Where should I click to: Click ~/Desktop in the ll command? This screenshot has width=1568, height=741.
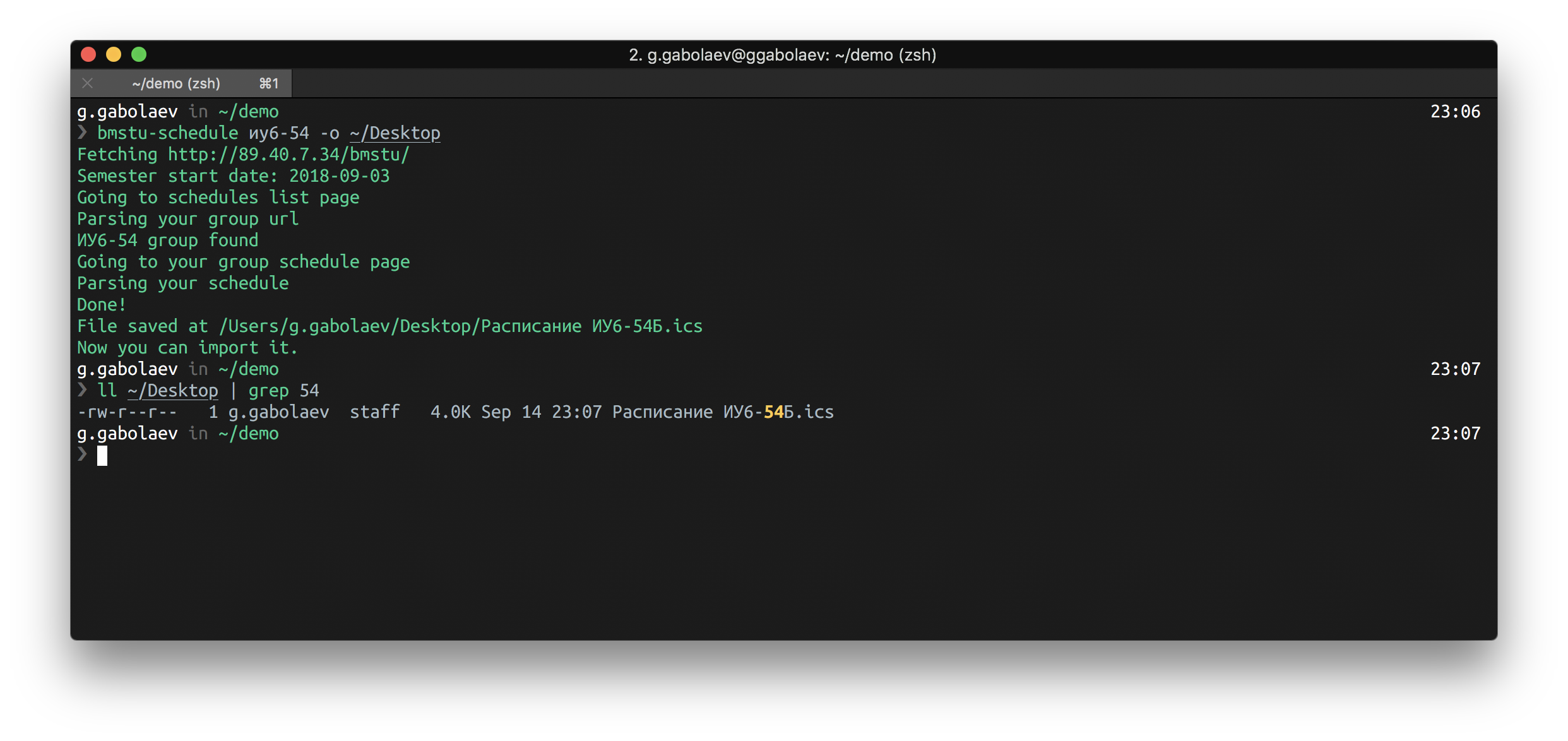point(172,391)
